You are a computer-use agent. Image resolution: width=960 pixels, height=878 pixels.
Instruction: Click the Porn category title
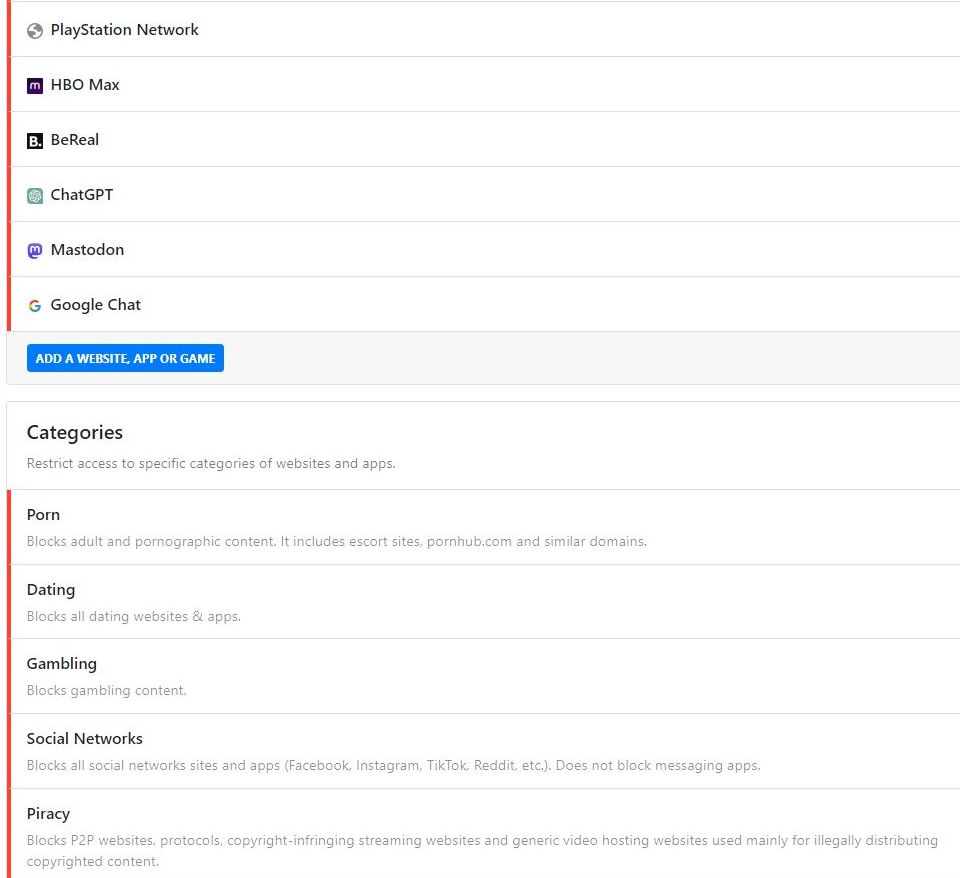click(43, 515)
